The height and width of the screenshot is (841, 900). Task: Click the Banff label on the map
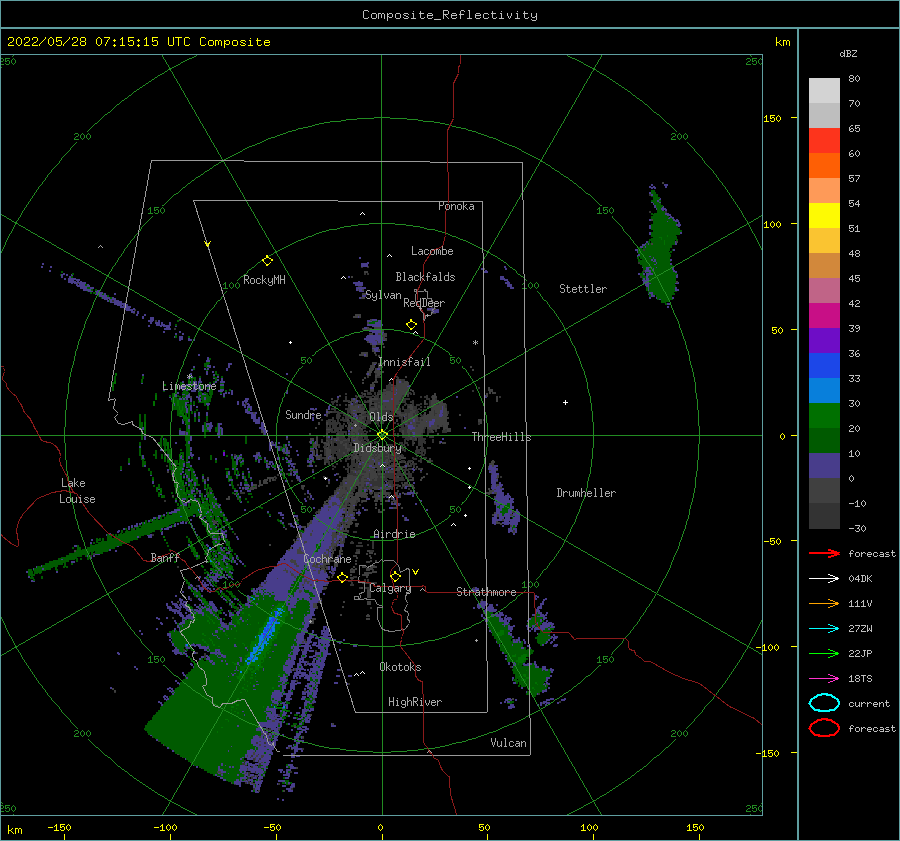coord(165,557)
